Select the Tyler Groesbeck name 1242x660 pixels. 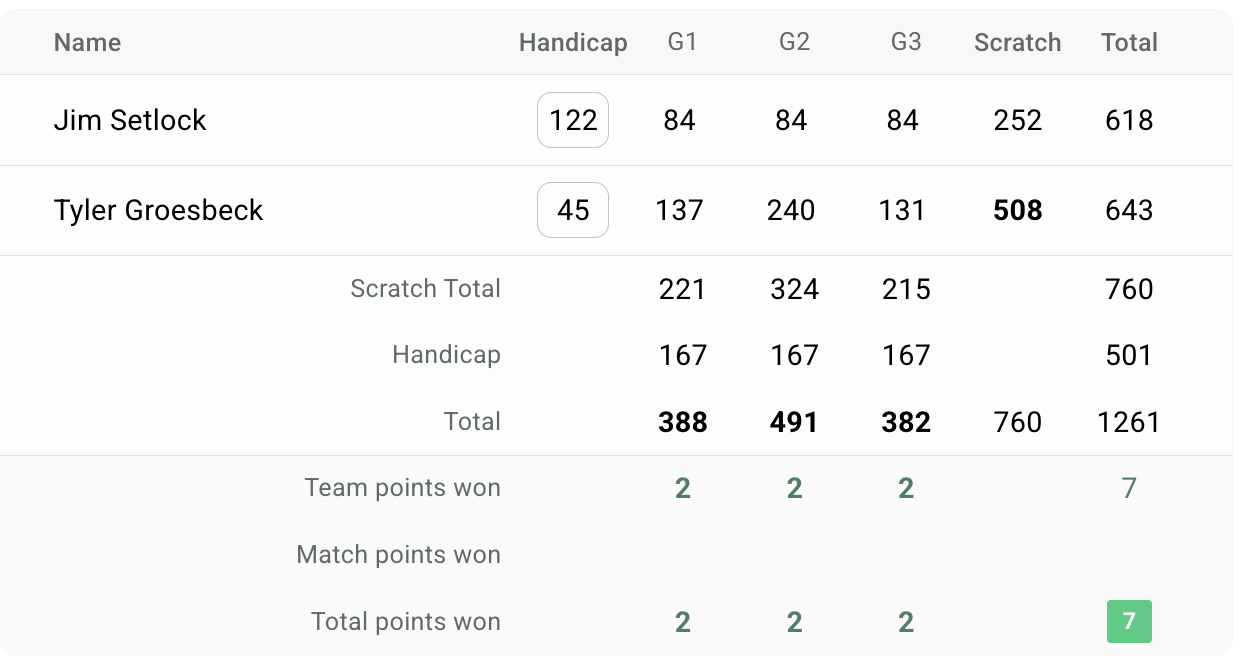pos(158,210)
